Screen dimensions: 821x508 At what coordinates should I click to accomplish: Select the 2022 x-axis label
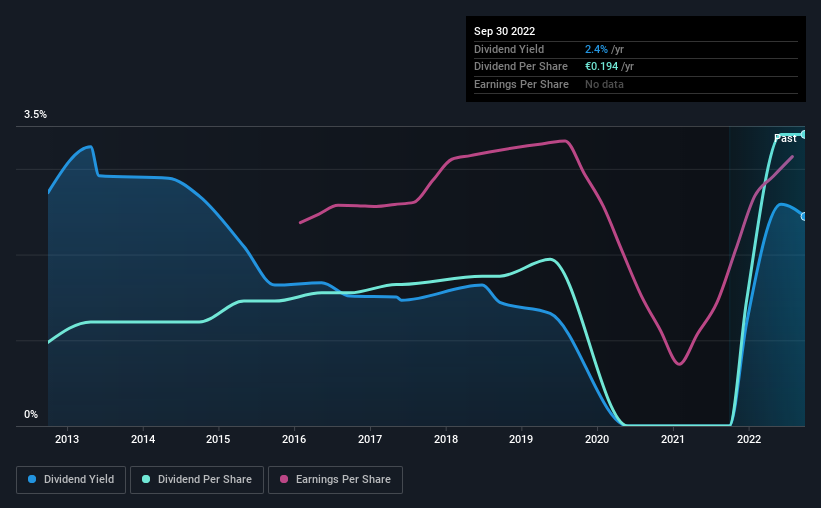[x=749, y=439]
